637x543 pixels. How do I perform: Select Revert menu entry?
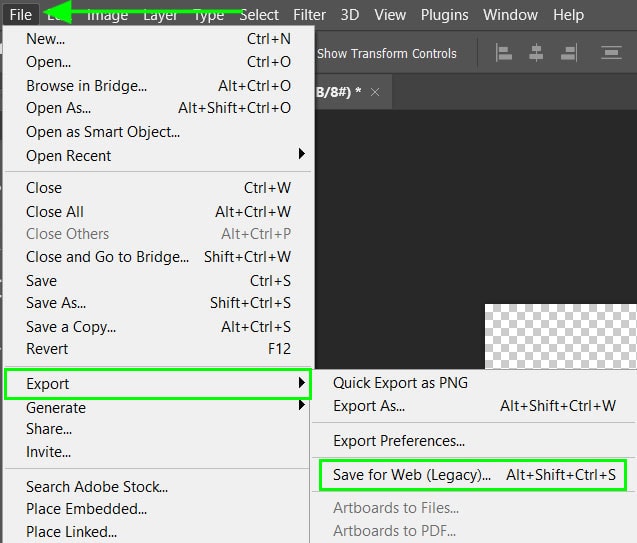[x=158, y=349]
